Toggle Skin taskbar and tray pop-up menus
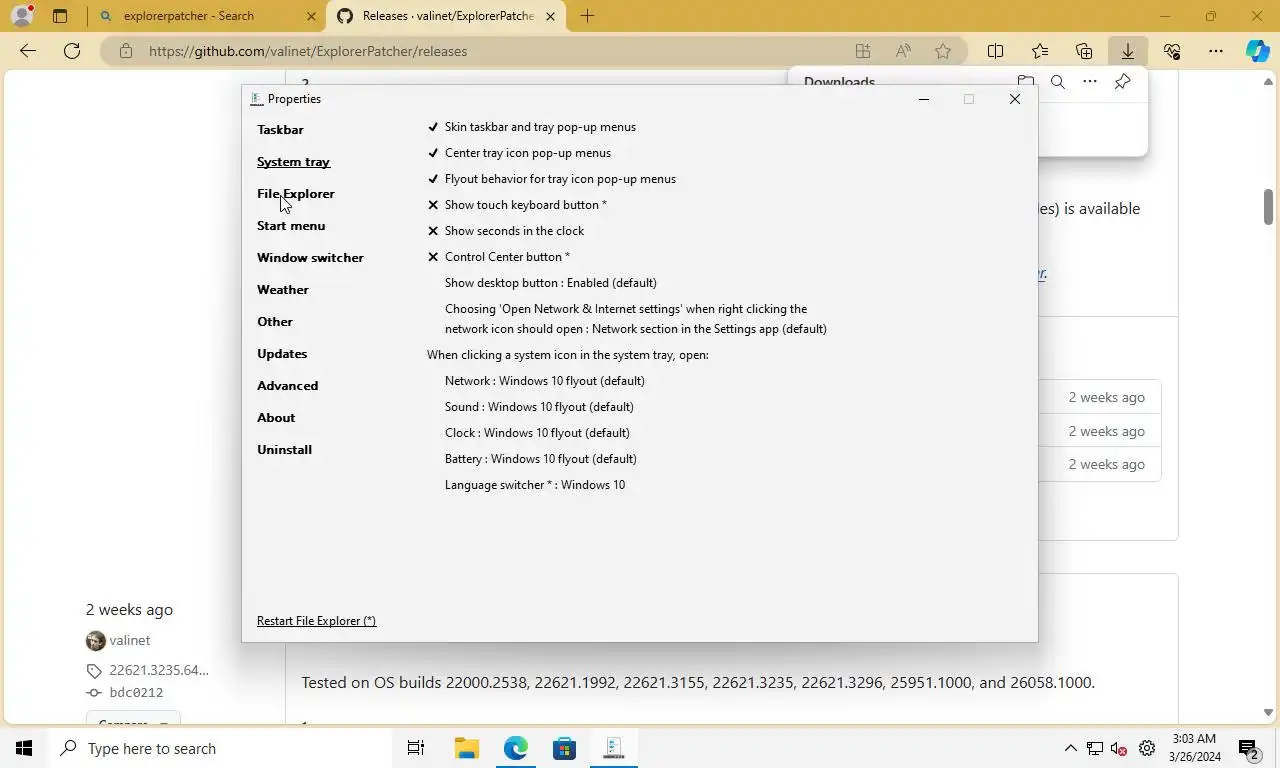Screen dimensions: 1280x768 pyautogui.click(x=532, y=127)
